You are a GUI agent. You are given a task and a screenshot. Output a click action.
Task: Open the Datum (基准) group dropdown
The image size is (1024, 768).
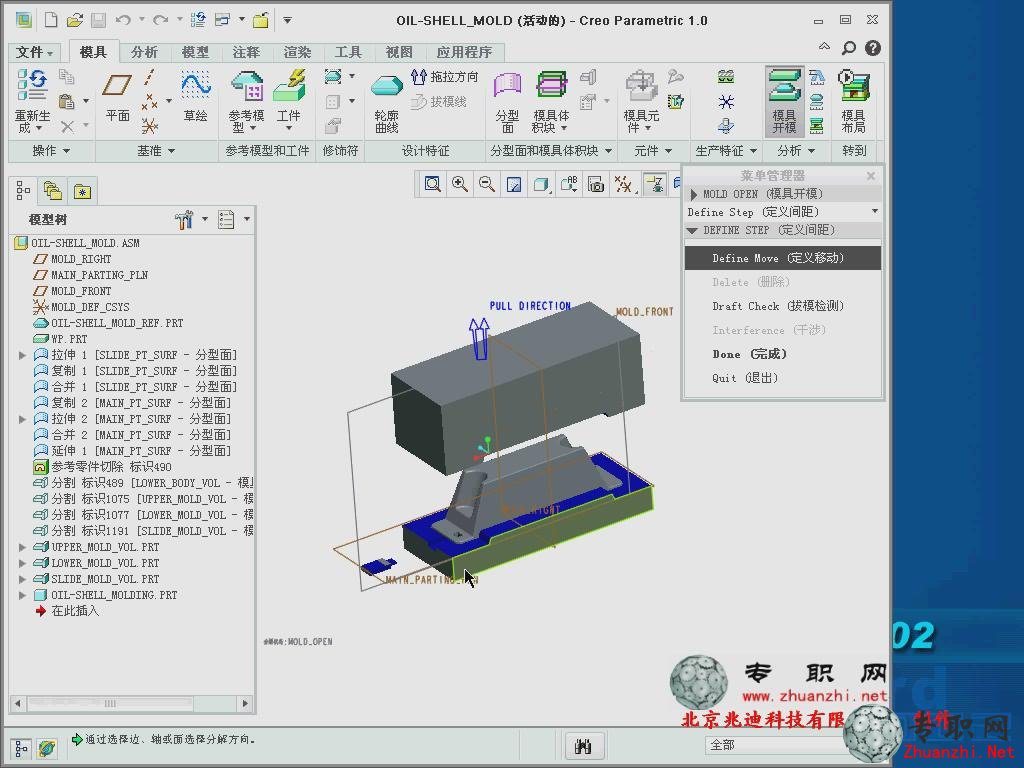[156, 151]
